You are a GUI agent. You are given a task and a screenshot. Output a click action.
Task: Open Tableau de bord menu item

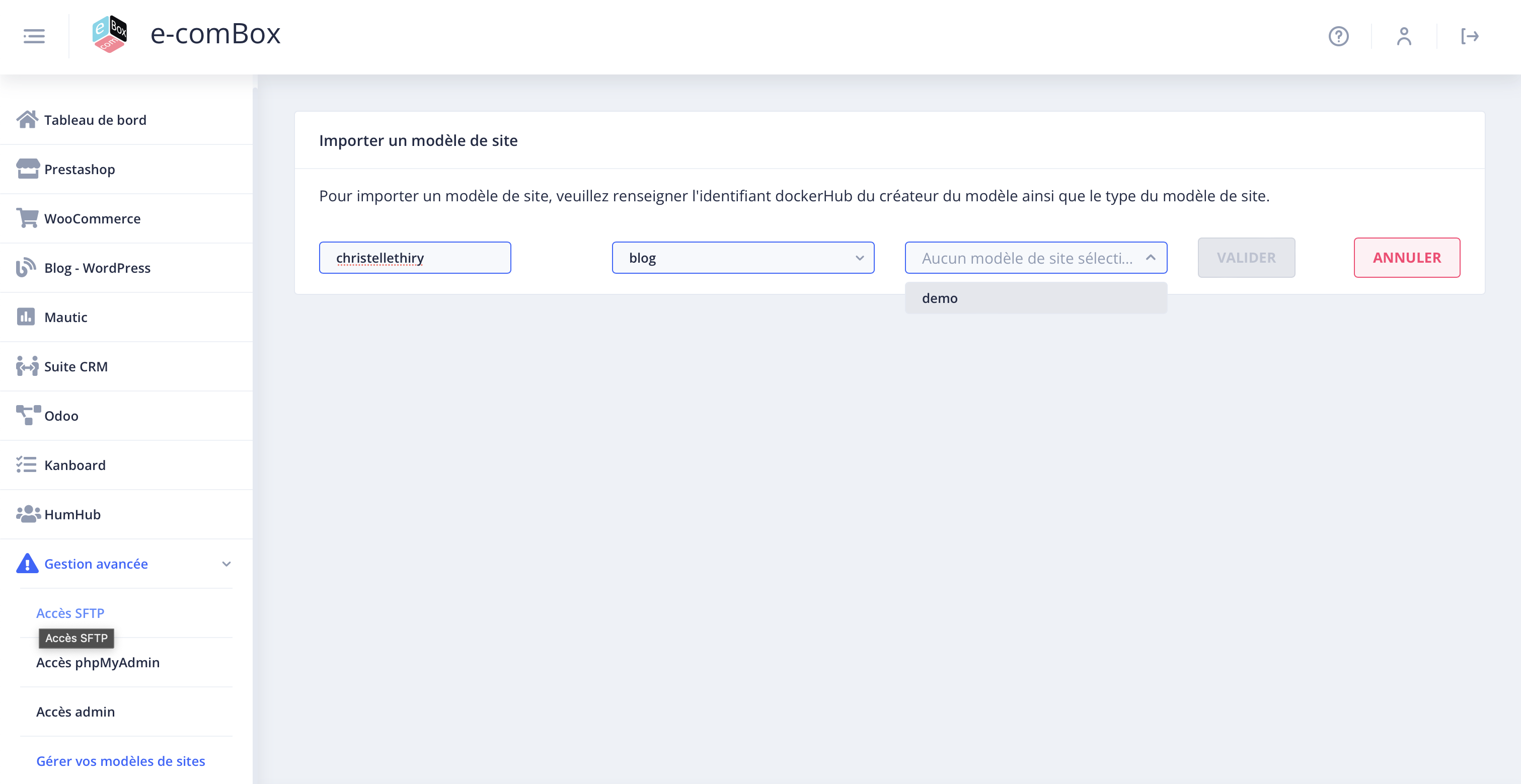95,120
